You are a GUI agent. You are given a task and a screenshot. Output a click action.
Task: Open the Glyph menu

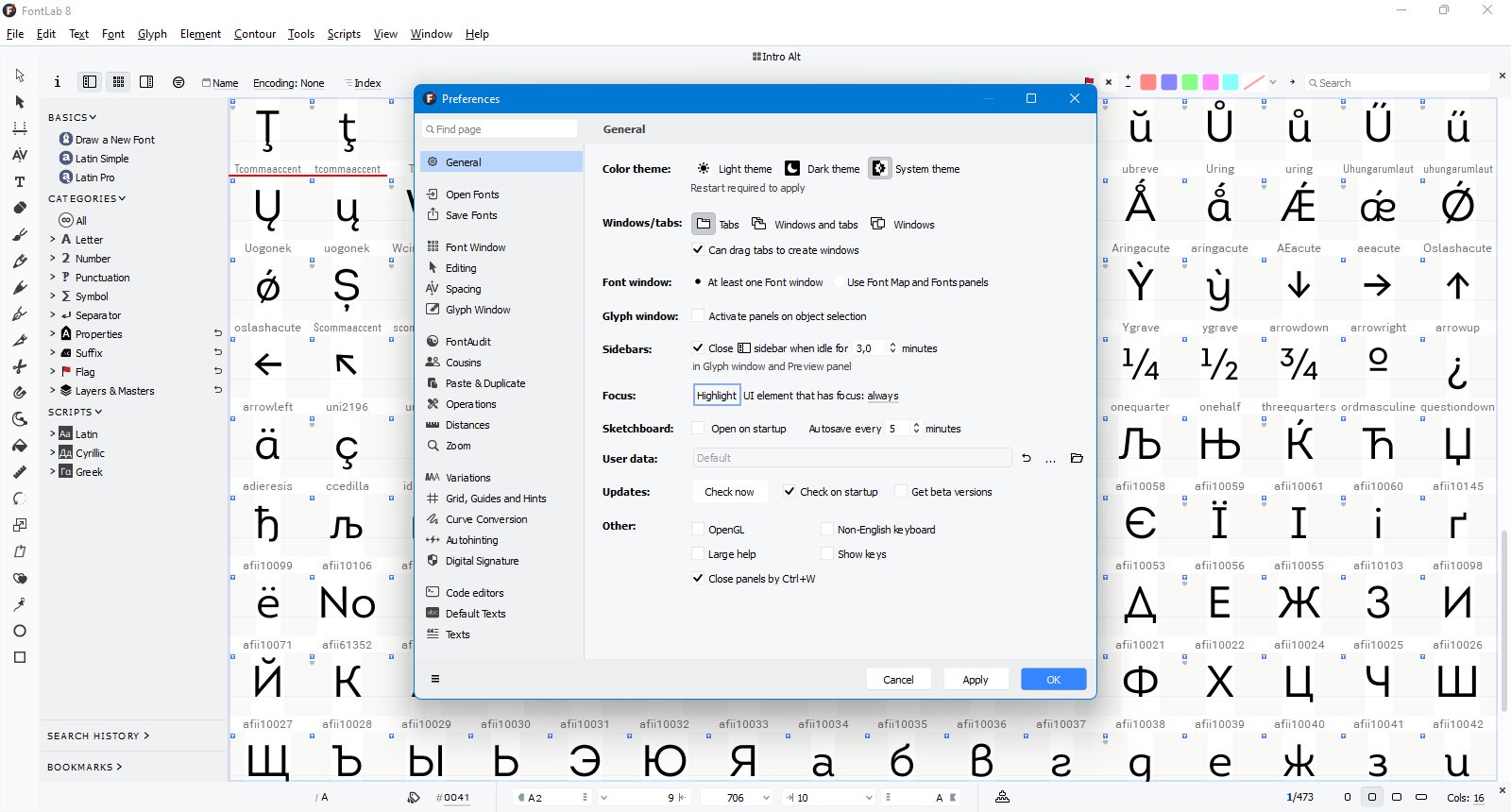click(152, 34)
